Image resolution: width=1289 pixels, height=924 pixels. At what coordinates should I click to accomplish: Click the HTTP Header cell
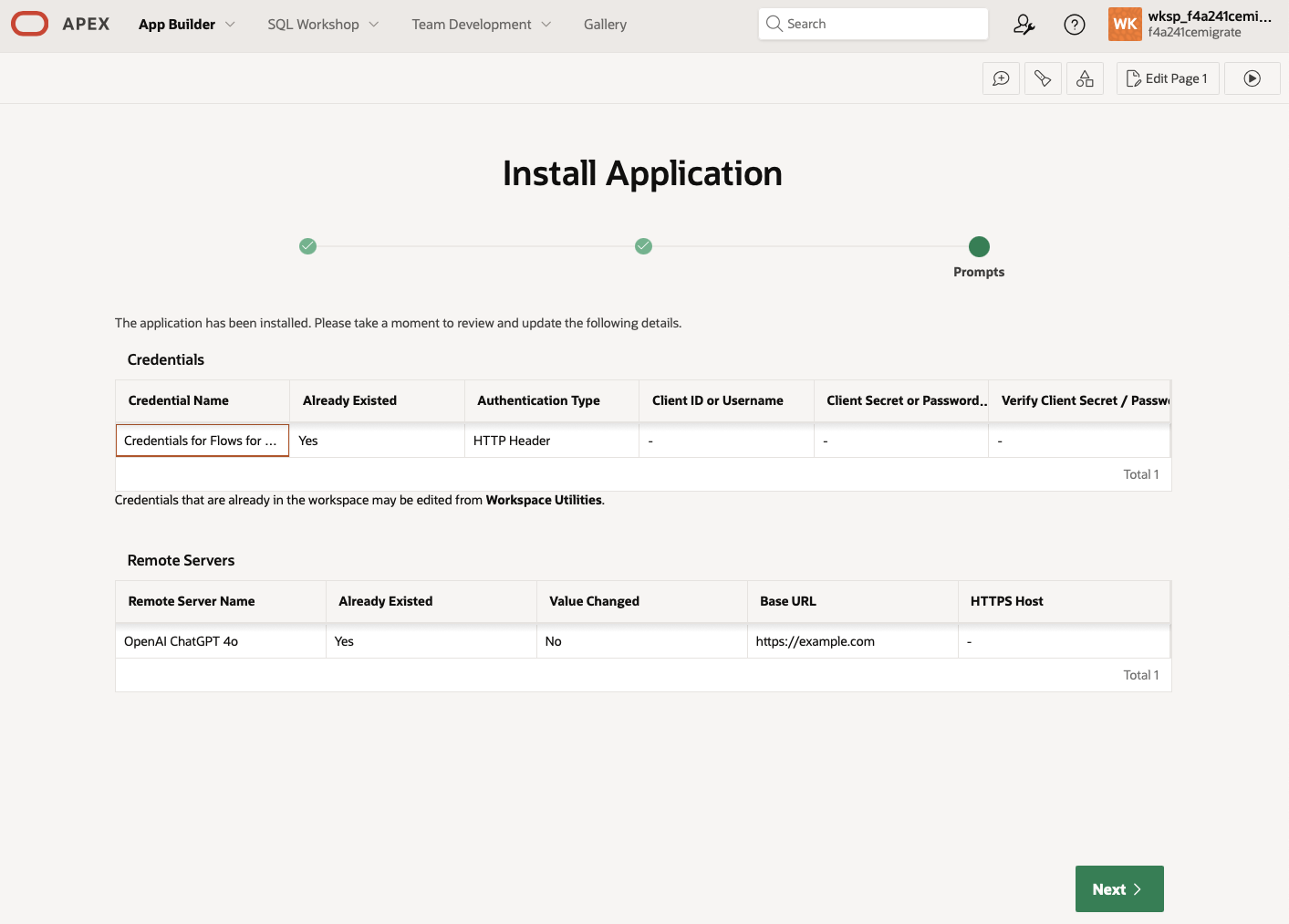point(552,441)
